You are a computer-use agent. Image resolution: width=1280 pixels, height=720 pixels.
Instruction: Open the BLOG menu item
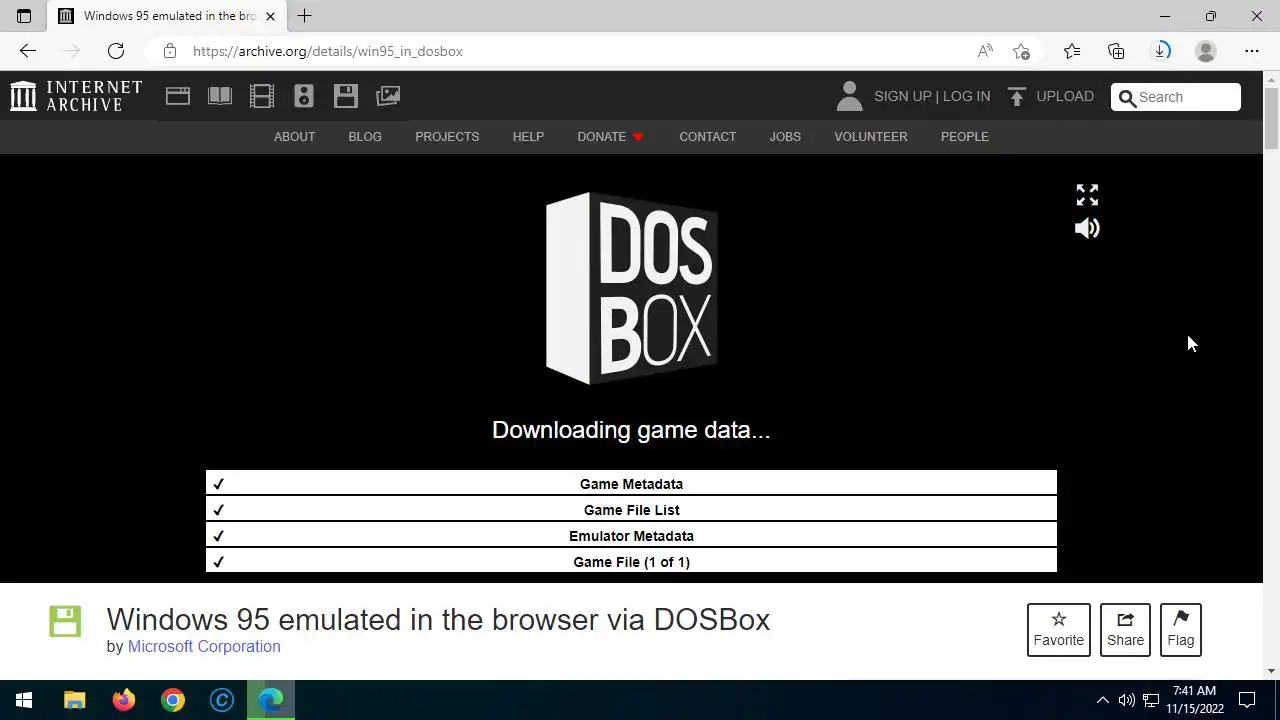[365, 137]
